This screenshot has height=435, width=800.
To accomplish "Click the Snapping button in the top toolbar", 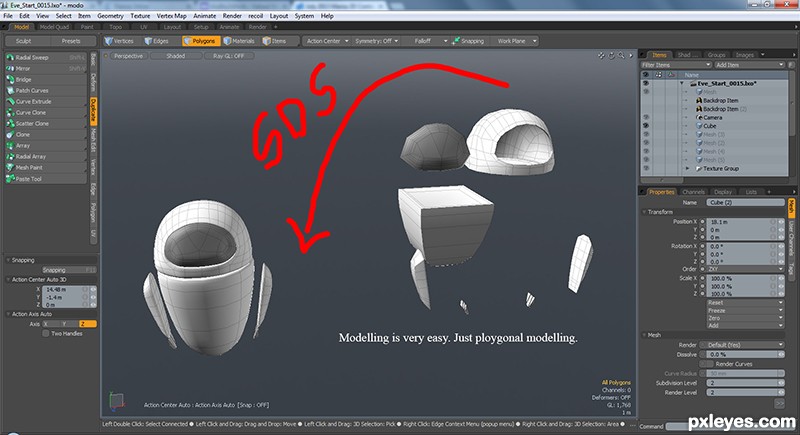I will point(468,41).
